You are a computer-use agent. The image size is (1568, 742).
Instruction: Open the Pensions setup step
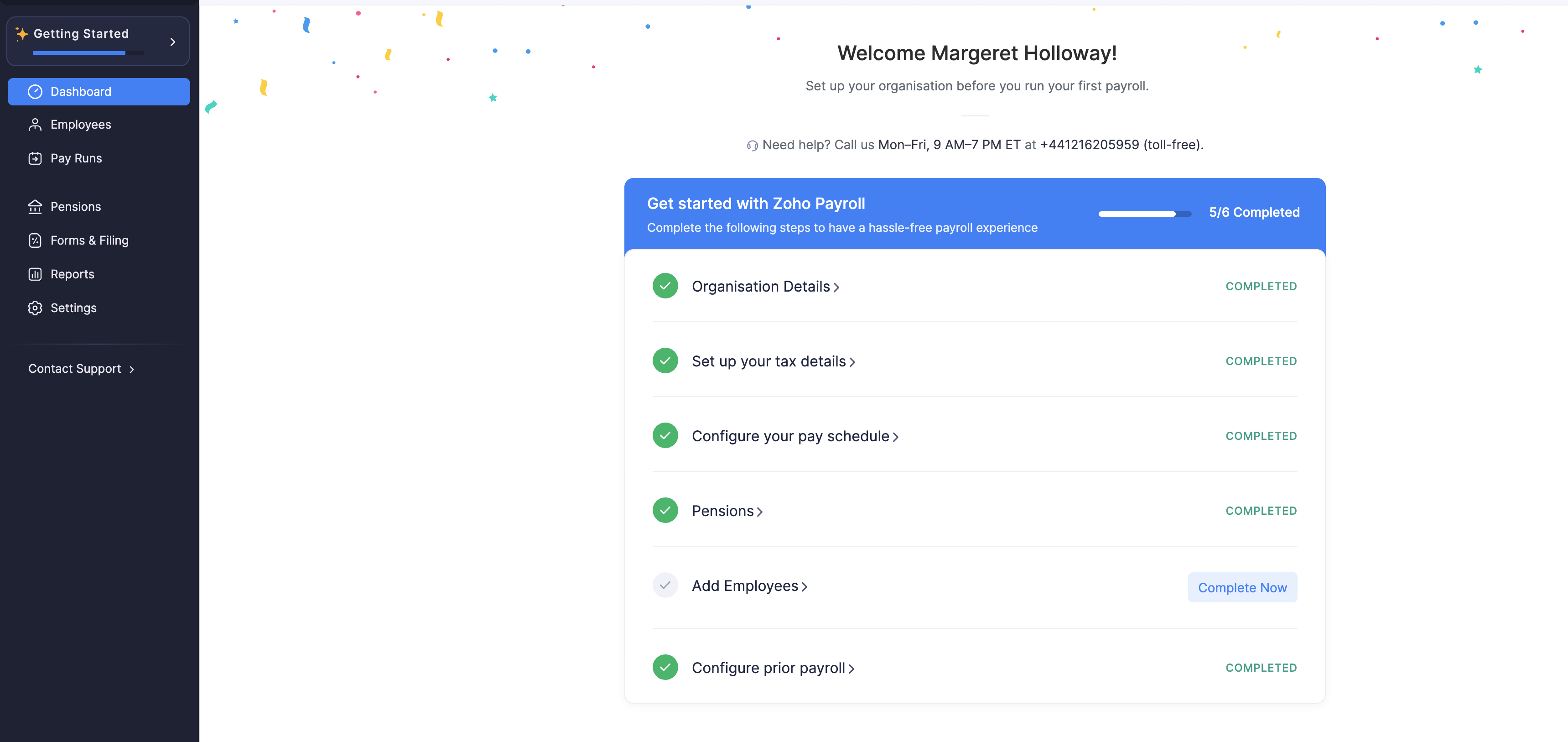point(722,511)
